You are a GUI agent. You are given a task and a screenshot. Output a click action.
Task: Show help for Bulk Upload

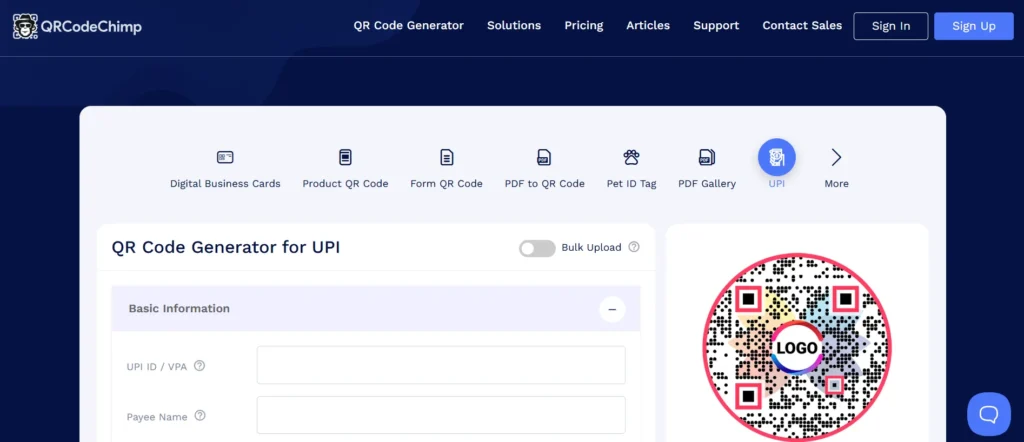pyautogui.click(x=634, y=247)
